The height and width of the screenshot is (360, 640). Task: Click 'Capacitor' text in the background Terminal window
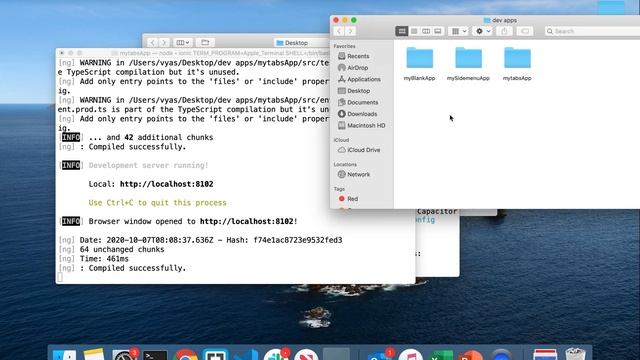coord(437,211)
